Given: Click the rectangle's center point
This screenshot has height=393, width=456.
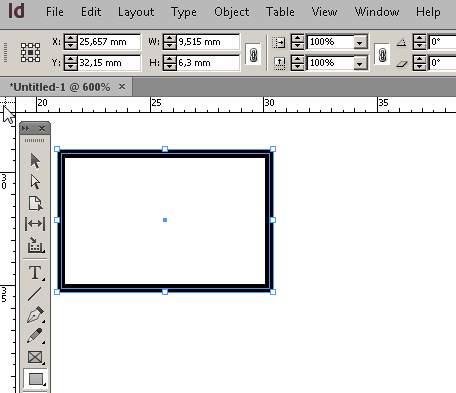Looking at the screenshot, I should (x=165, y=220).
